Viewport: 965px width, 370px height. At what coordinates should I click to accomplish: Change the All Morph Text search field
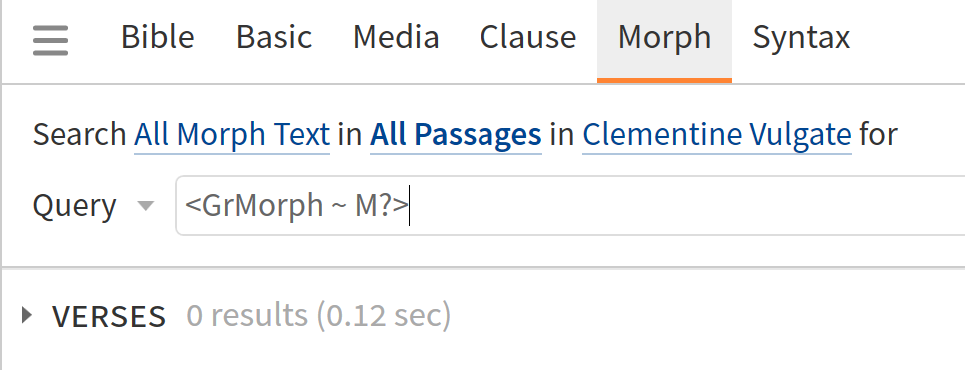point(232,134)
